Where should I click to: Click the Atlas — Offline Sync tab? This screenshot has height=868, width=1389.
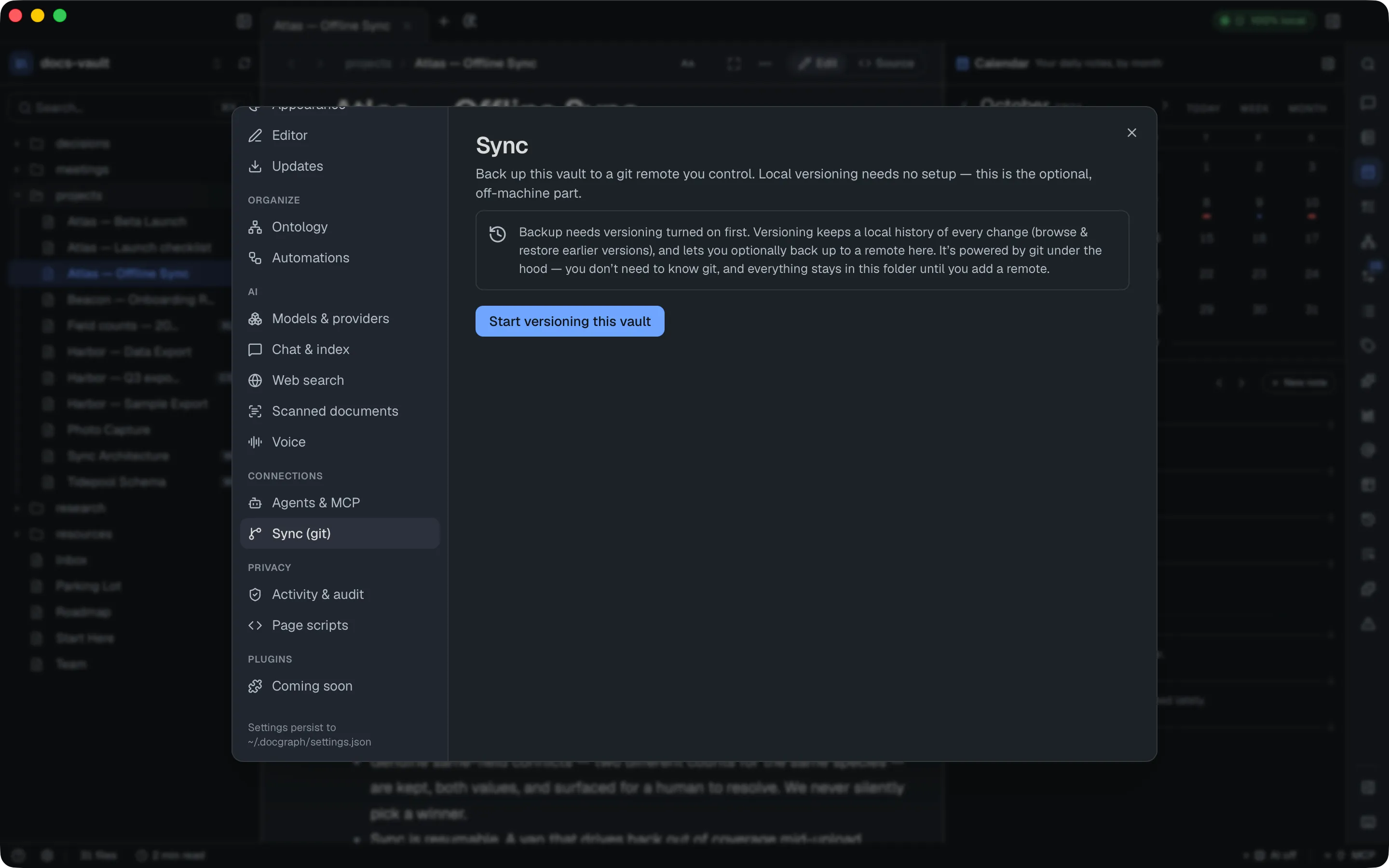pyautogui.click(x=343, y=25)
